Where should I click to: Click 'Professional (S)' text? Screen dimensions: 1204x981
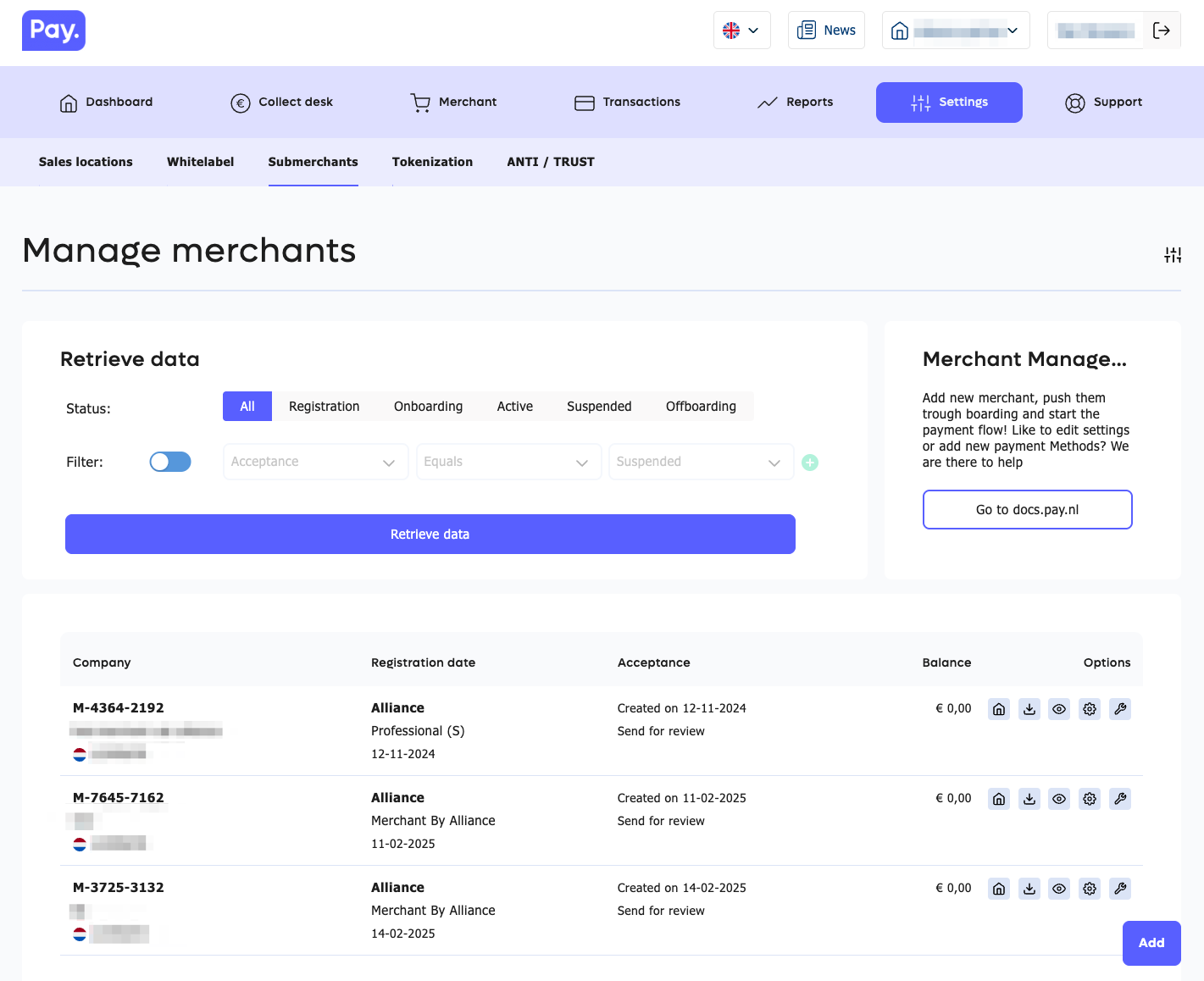click(x=418, y=731)
